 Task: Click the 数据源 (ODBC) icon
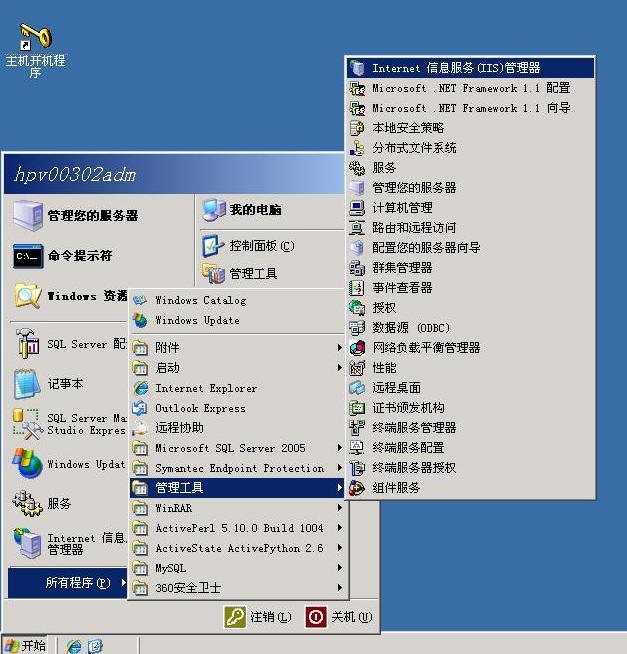pyautogui.click(x=357, y=328)
